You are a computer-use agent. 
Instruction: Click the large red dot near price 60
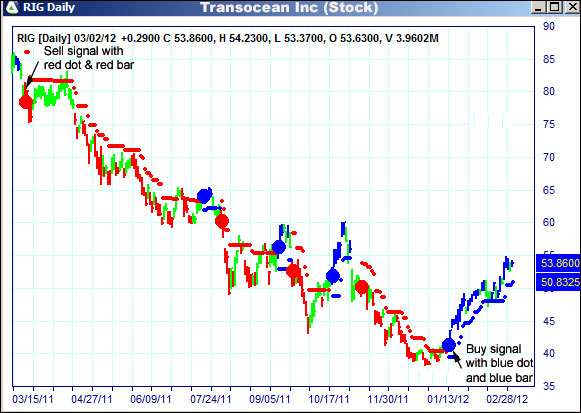tap(222, 222)
